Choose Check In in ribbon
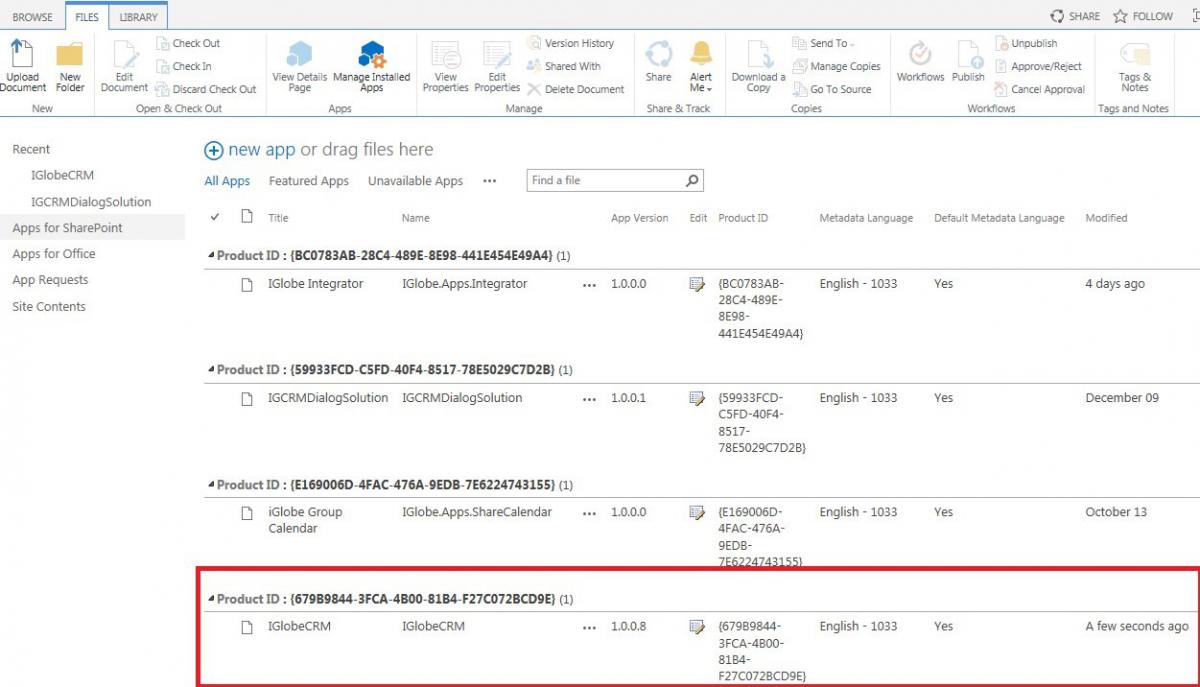This screenshot has height=687, width=1200. (184, 66)
